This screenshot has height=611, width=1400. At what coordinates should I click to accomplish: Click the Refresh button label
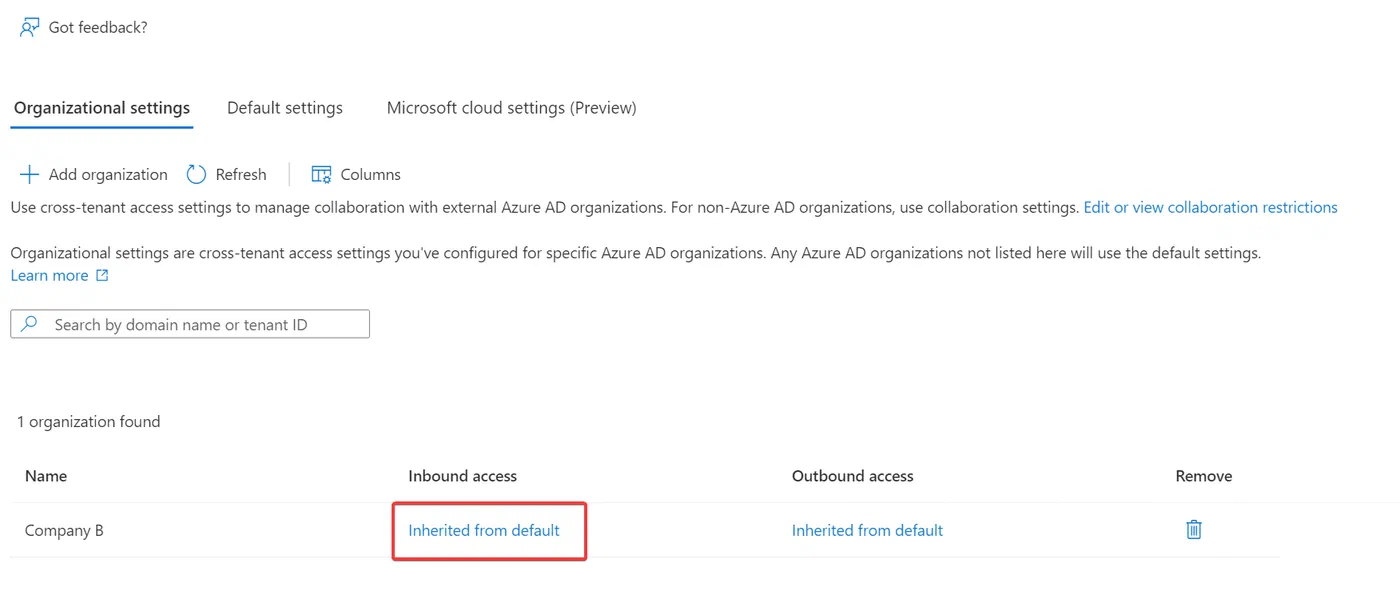[241, 174]
